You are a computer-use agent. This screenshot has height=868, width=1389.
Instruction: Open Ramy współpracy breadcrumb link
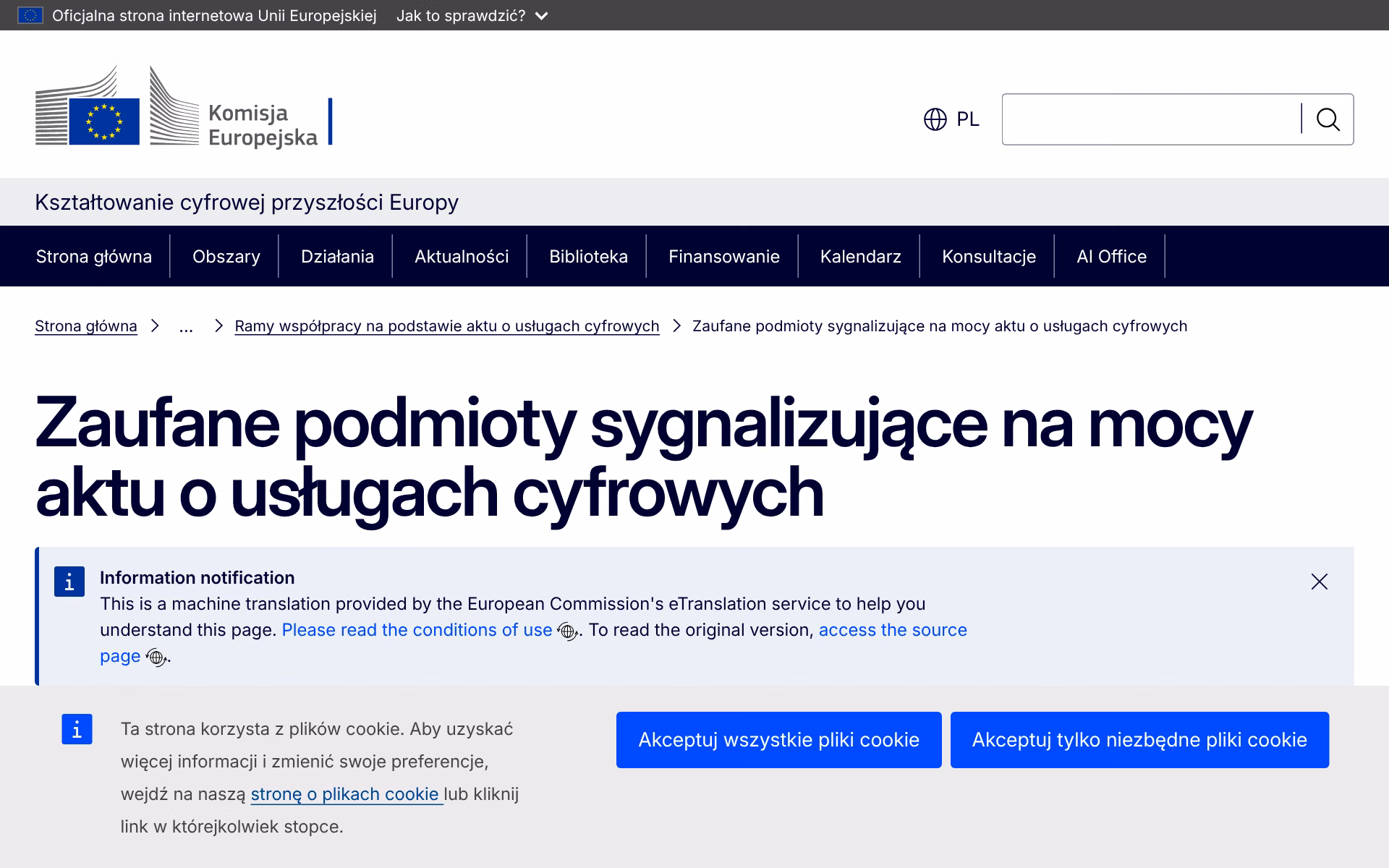(x=447, y=326)
